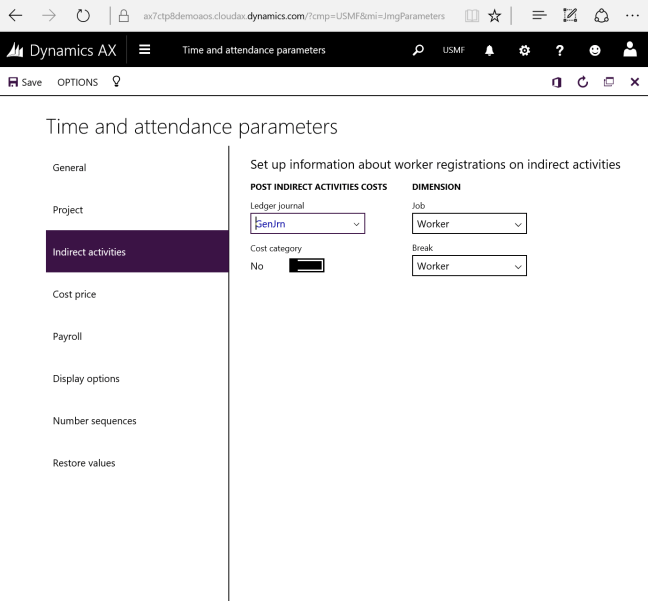
Task: Select the Payroll tab
Action: 67,336
